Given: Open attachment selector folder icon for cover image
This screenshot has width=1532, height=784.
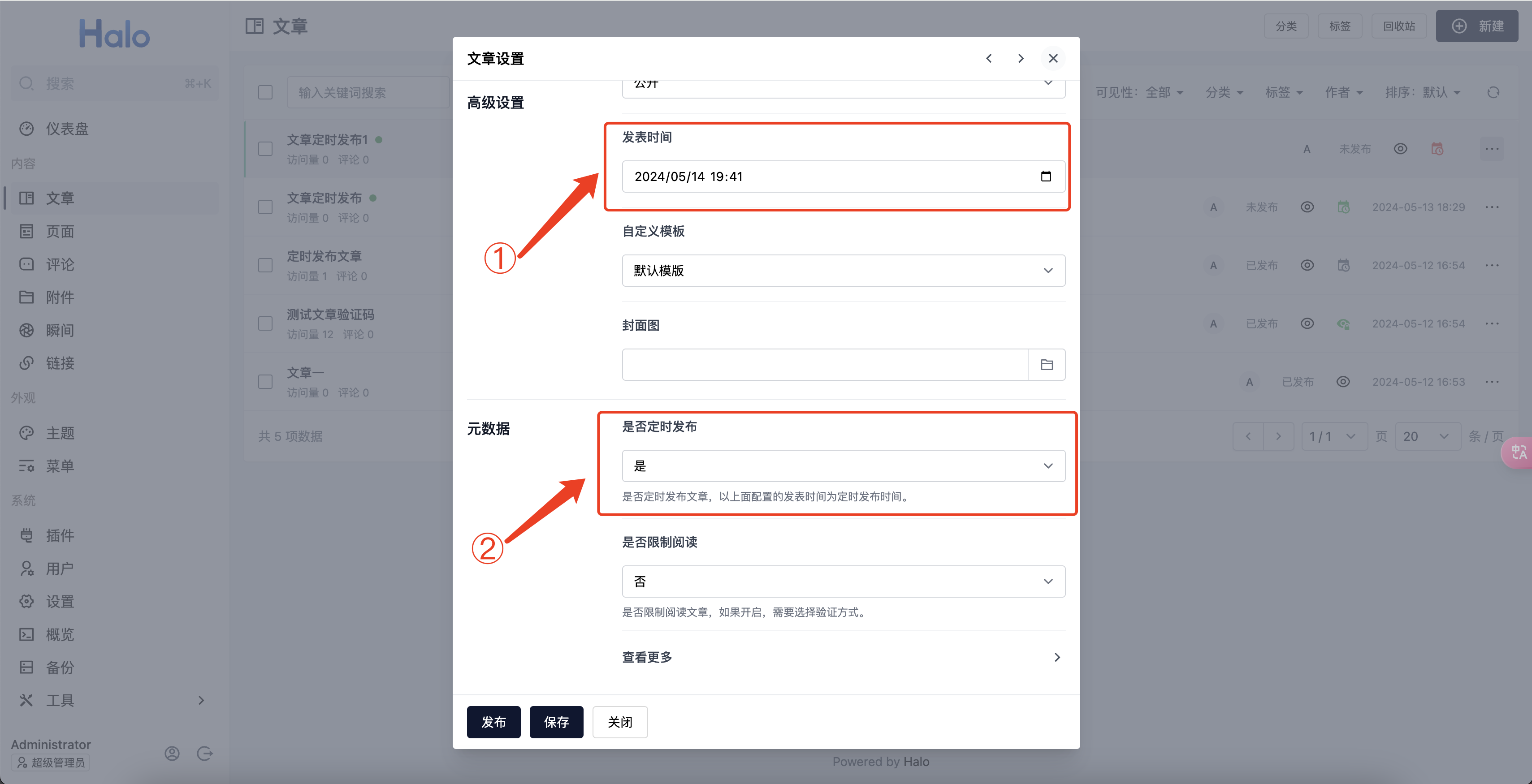Looking at the screenshot, I should [x=1047, y=364].
